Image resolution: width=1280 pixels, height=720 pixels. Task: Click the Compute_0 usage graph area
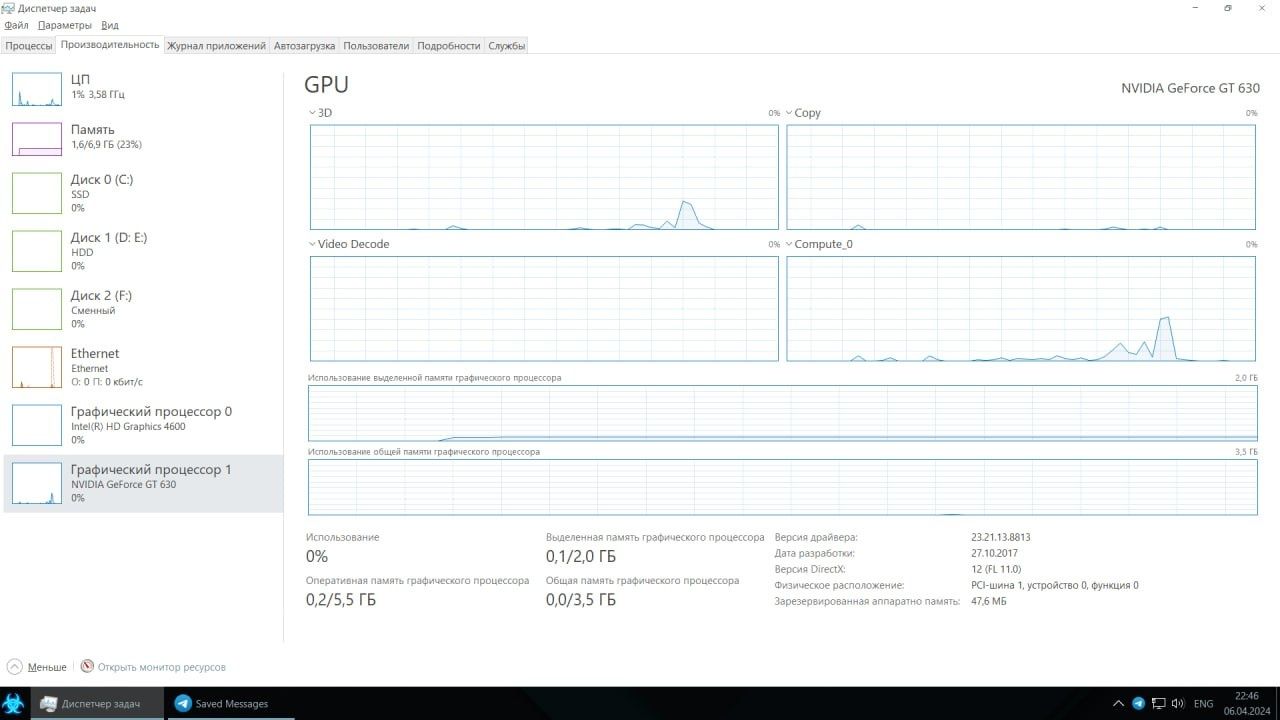coord(1021,308)
